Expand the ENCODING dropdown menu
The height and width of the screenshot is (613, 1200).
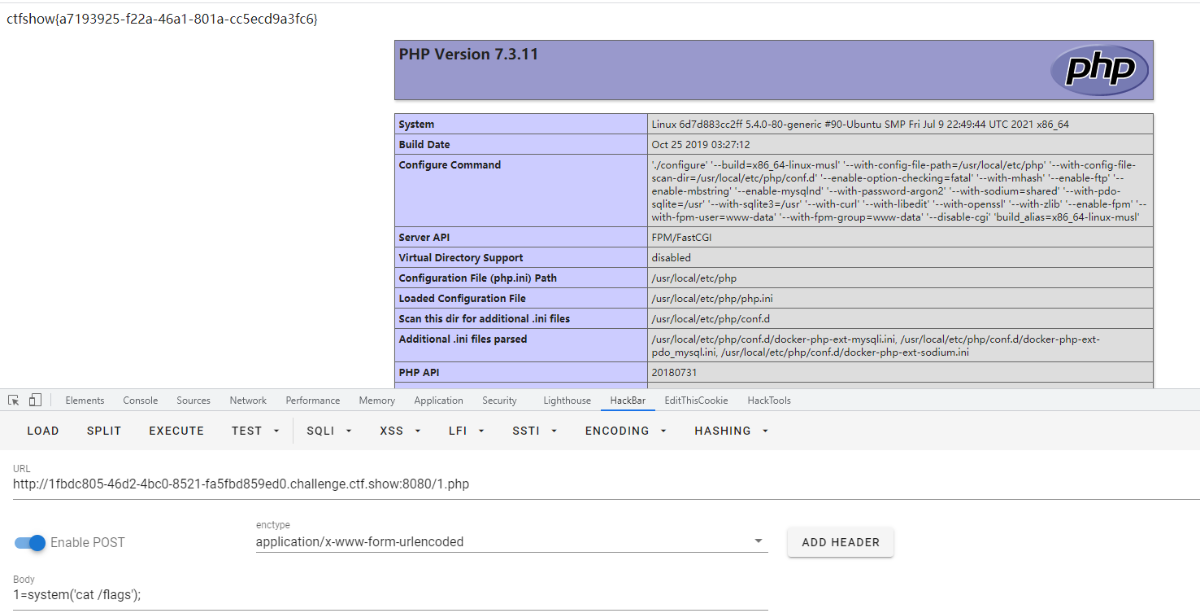pos(626,431)
